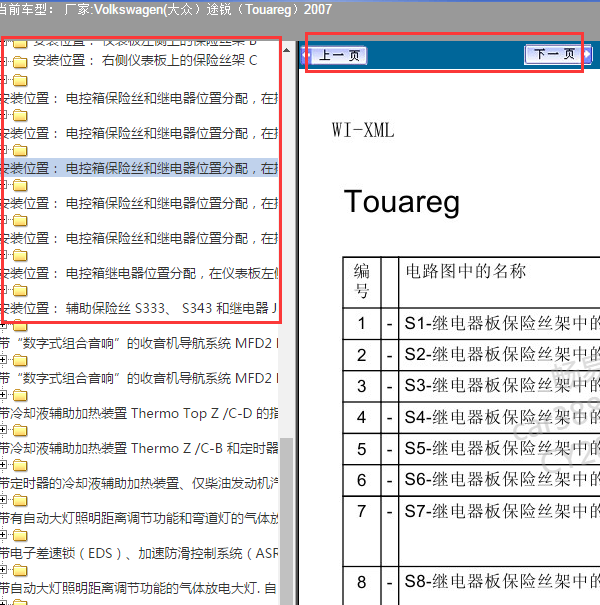Viewport: 600px width, 605px height.
Task: Click folder icon of 带自动大灯照明距离调节功能的气体放电大灯 entry
Action: pyautogui.click(x=20, y=571)
